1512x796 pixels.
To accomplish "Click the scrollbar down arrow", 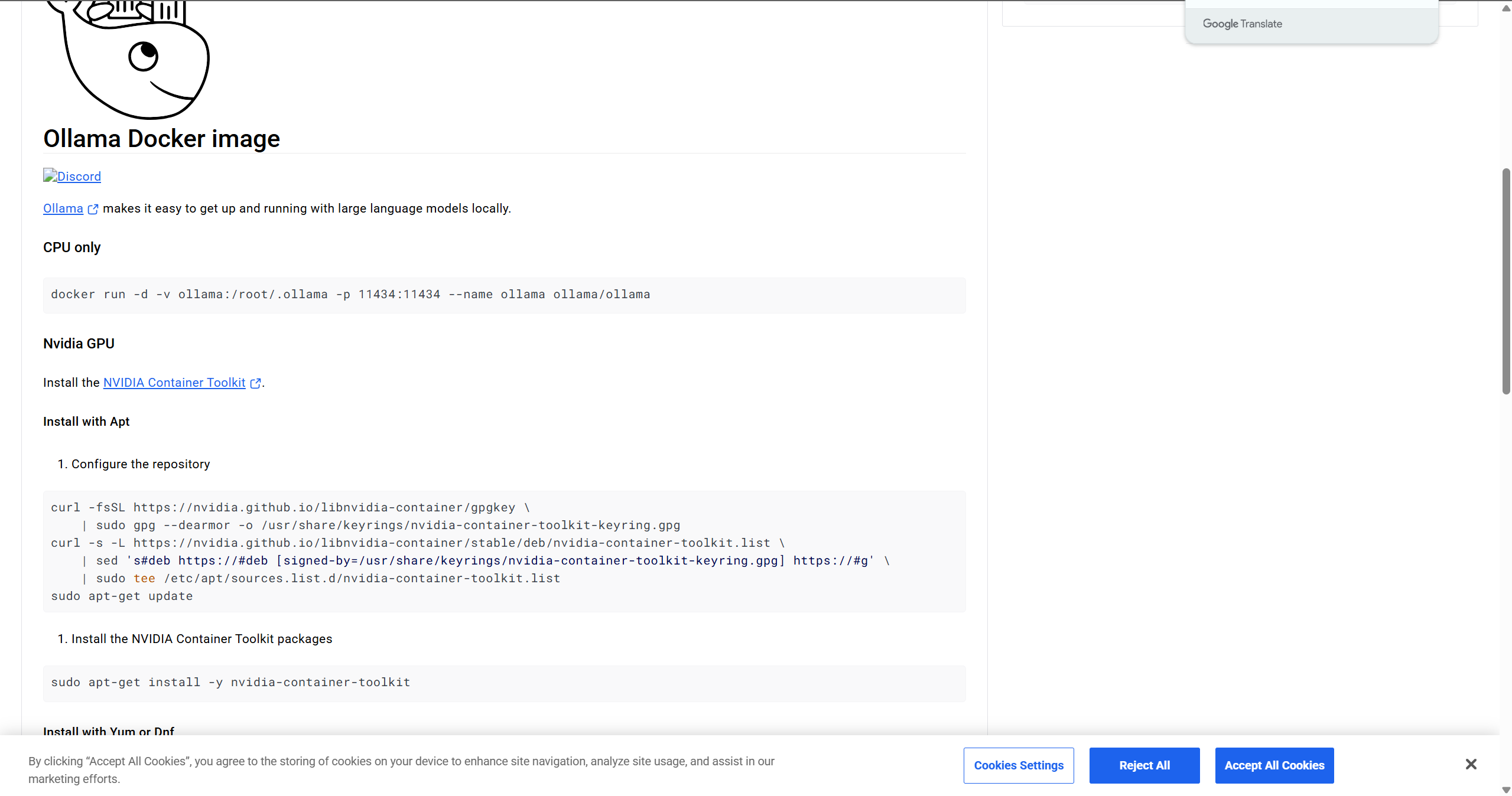I will coord(1506,790).
